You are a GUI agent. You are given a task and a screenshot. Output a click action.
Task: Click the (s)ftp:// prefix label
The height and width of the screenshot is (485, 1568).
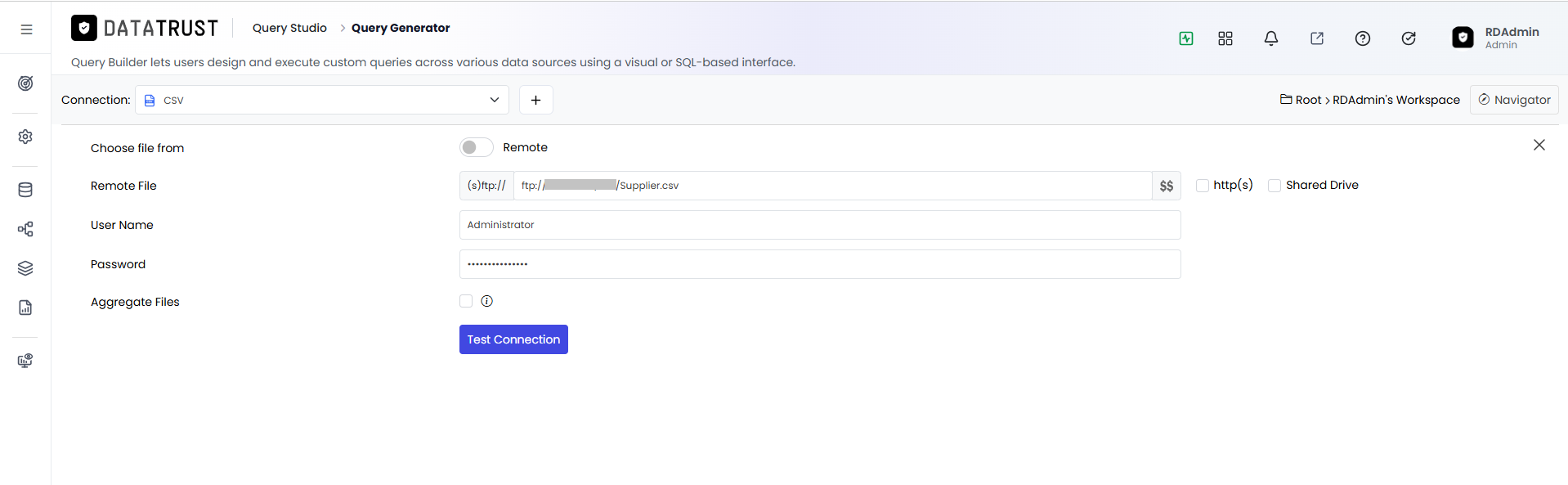pos(486,186)
